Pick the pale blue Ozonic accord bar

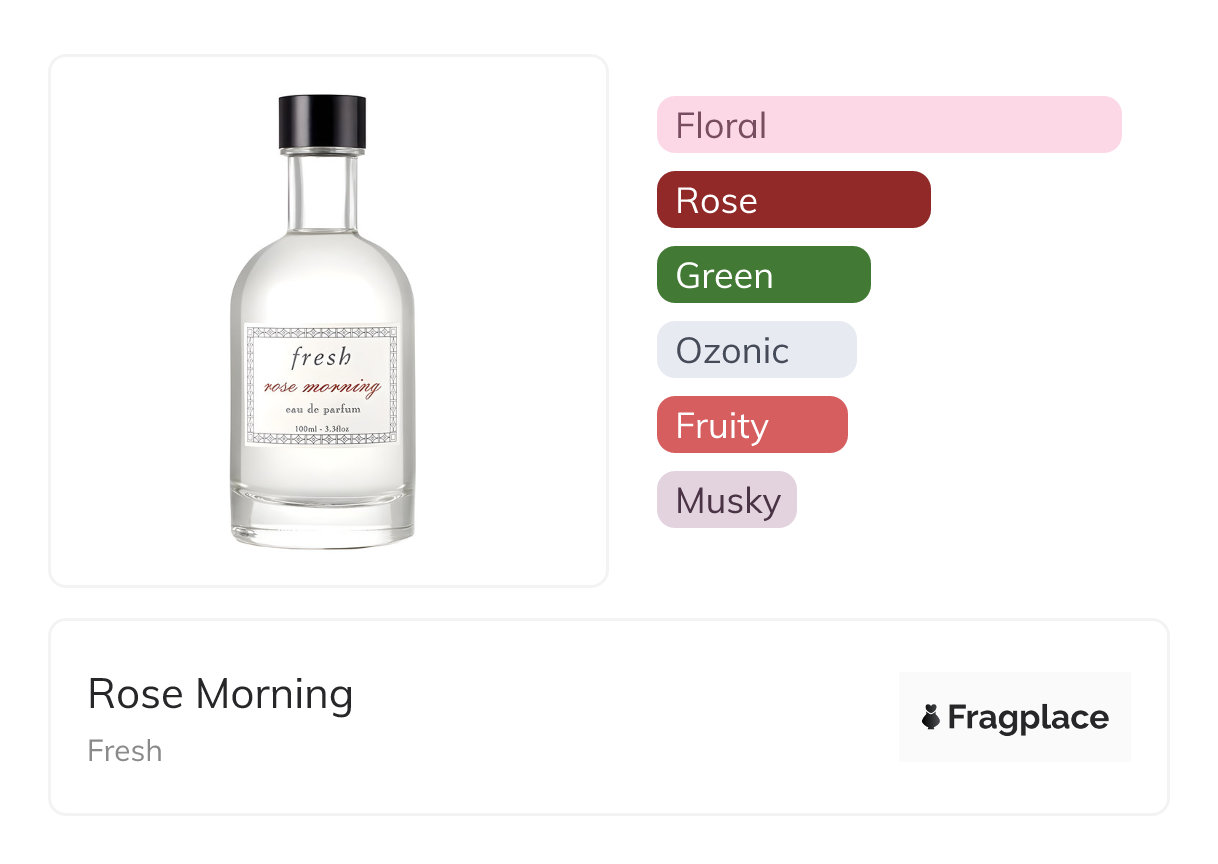[756, 350]
